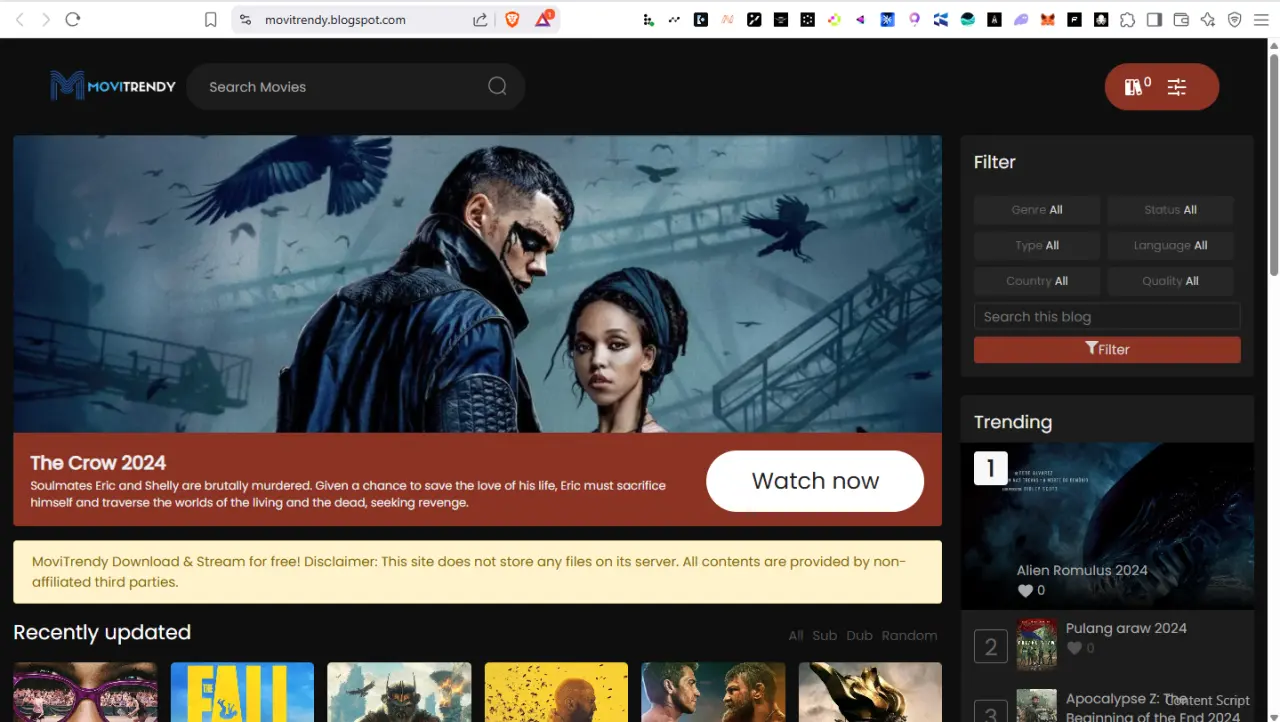Viewport: 1280px width, 722px height.
Task: Open The Crow 2024 title link
Action: [98, 463]
